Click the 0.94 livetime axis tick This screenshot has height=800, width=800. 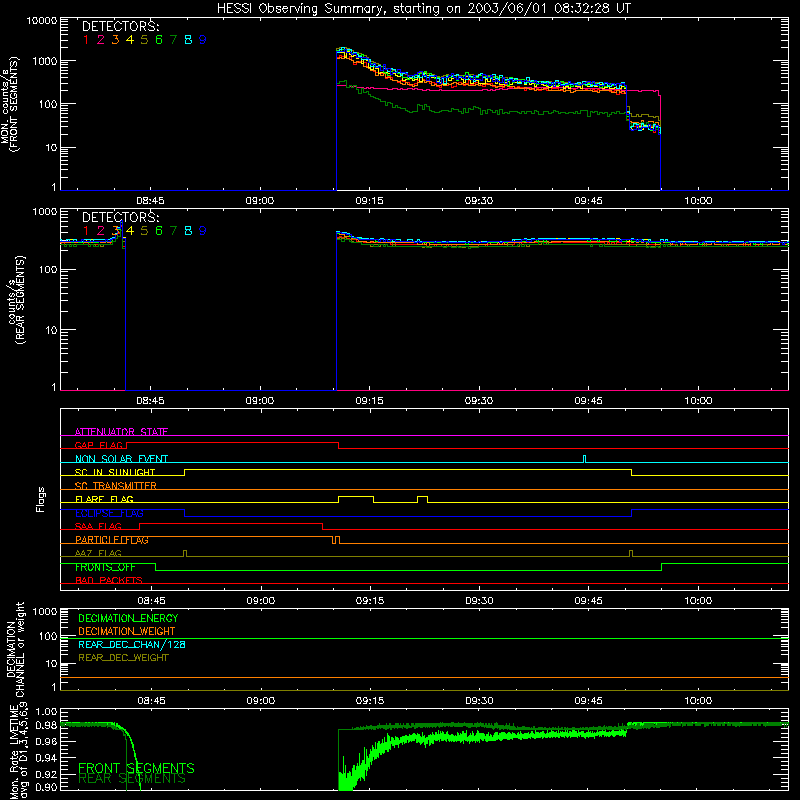(x=46, y=758)
